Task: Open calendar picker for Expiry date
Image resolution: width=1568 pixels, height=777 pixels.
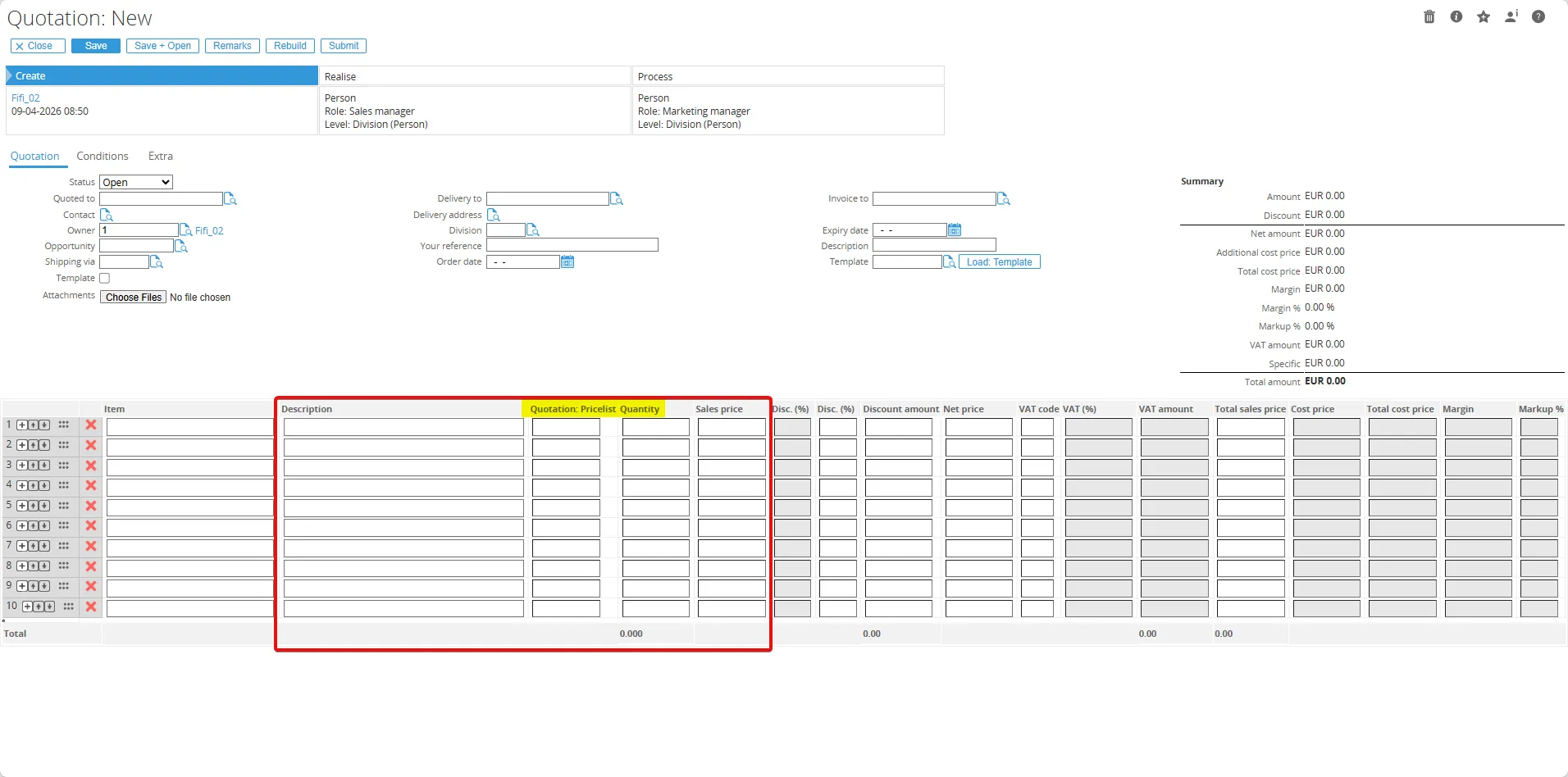Action: 955,230
